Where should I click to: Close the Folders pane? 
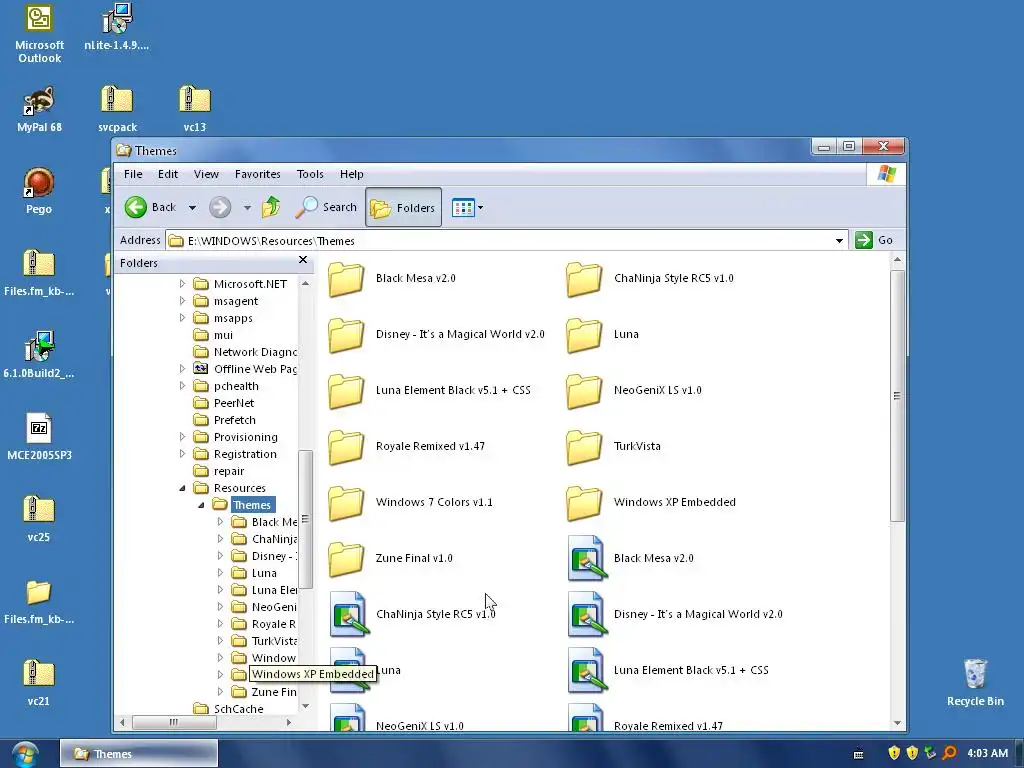coord(303,260)
